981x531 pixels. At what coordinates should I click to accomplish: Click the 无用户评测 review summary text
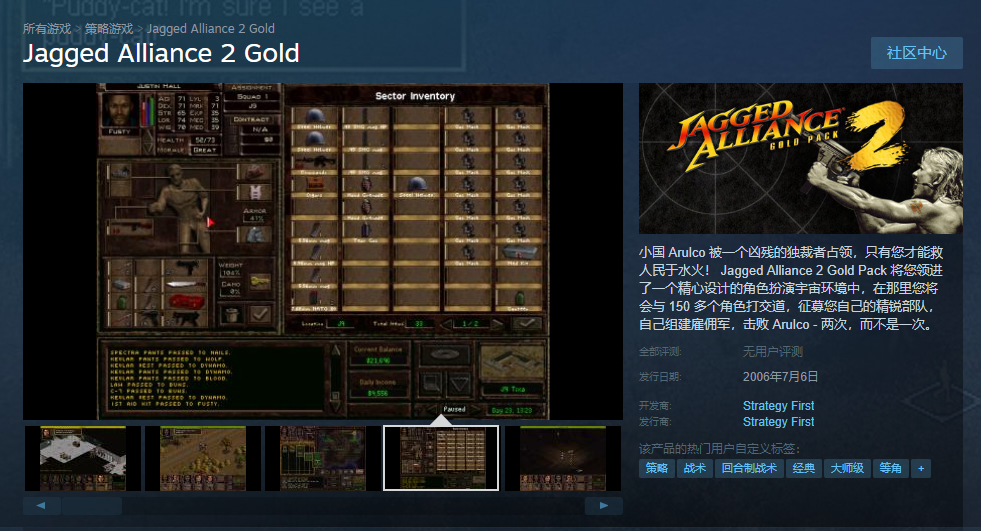coord(773,351)
